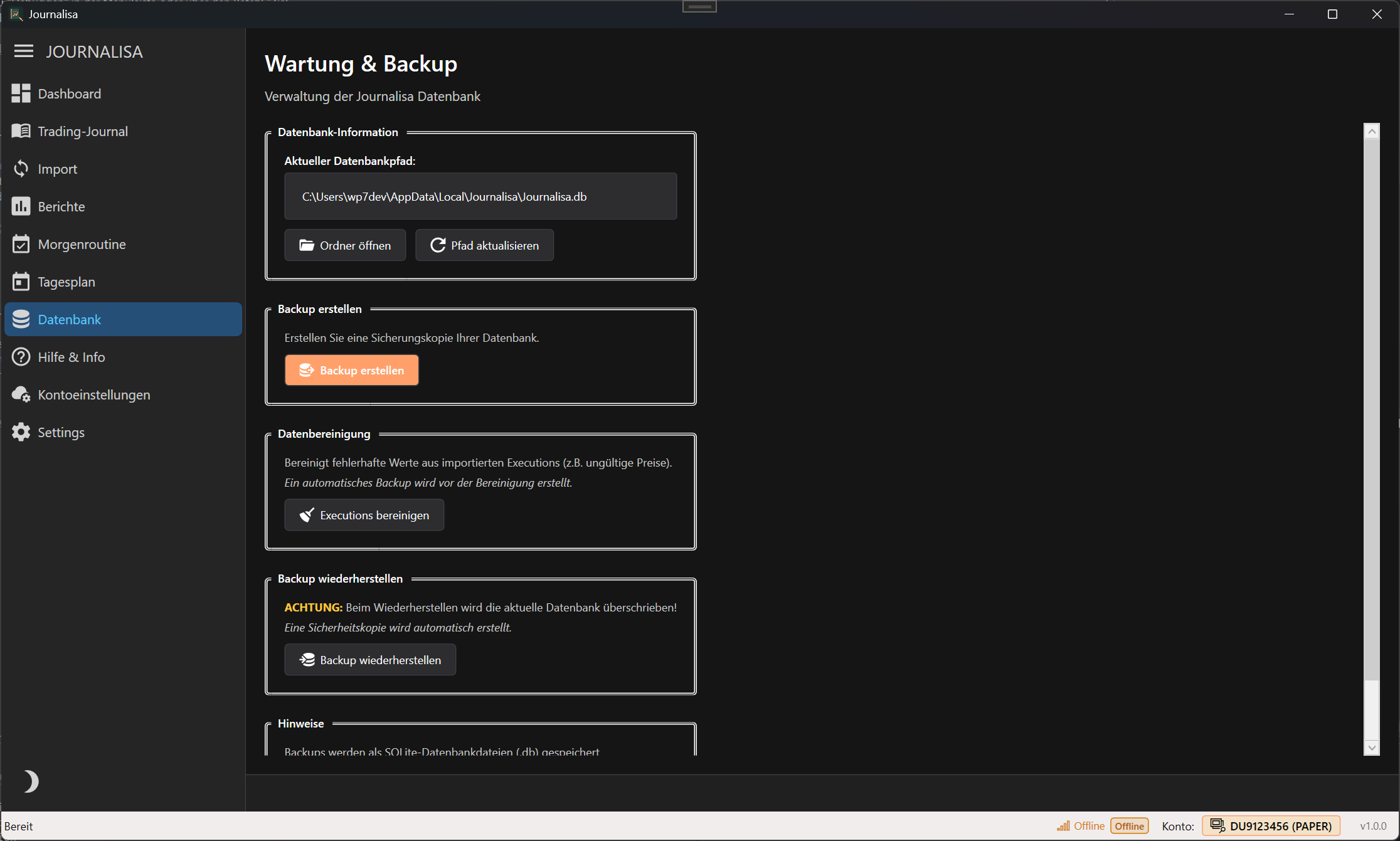This screenshot has height=841, width=1400.
Task: Open Kontoeinstellungen via the cloud icon
Action: click(21, 394)
